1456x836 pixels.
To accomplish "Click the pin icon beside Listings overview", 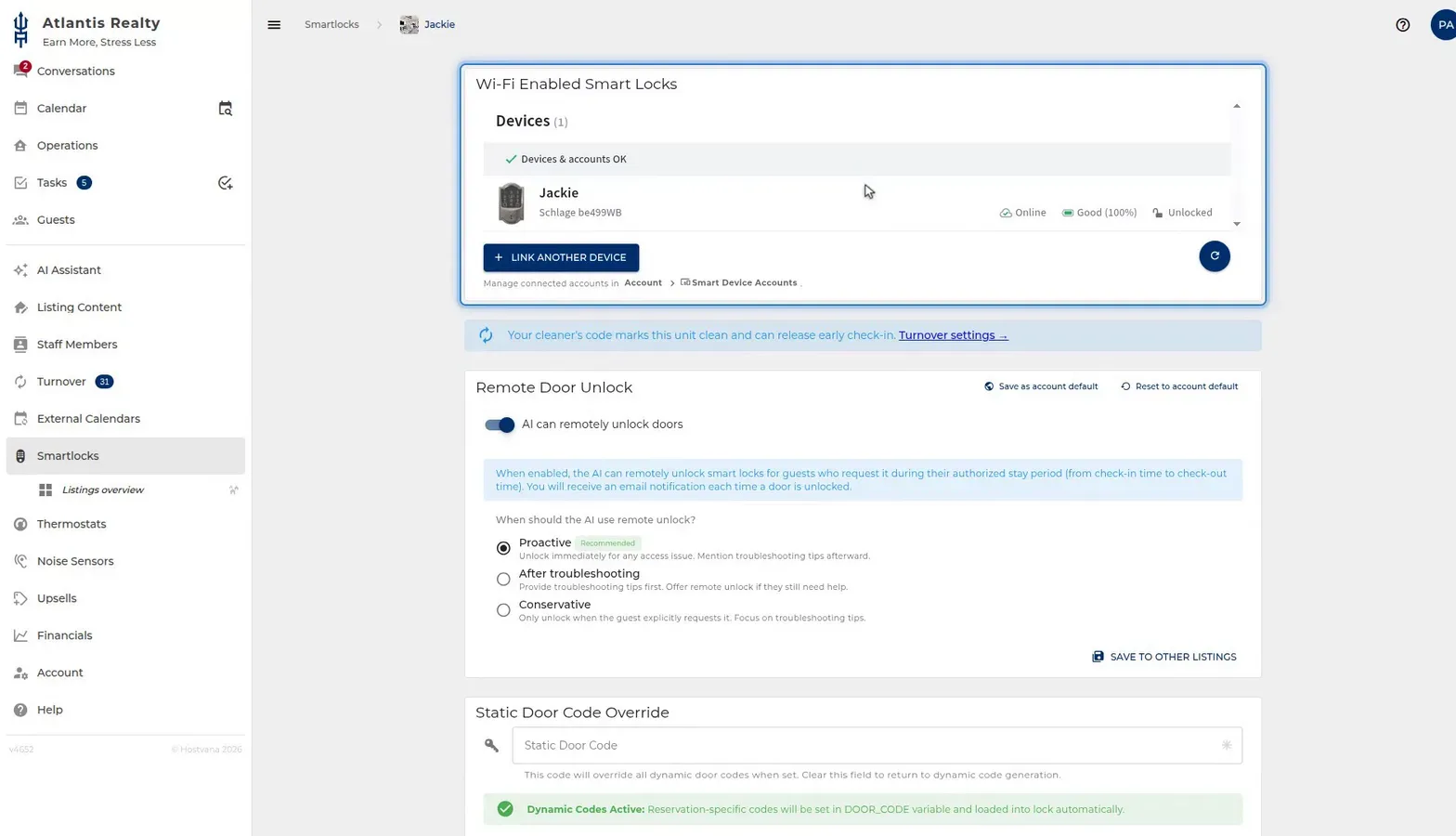I will [234, 490].
